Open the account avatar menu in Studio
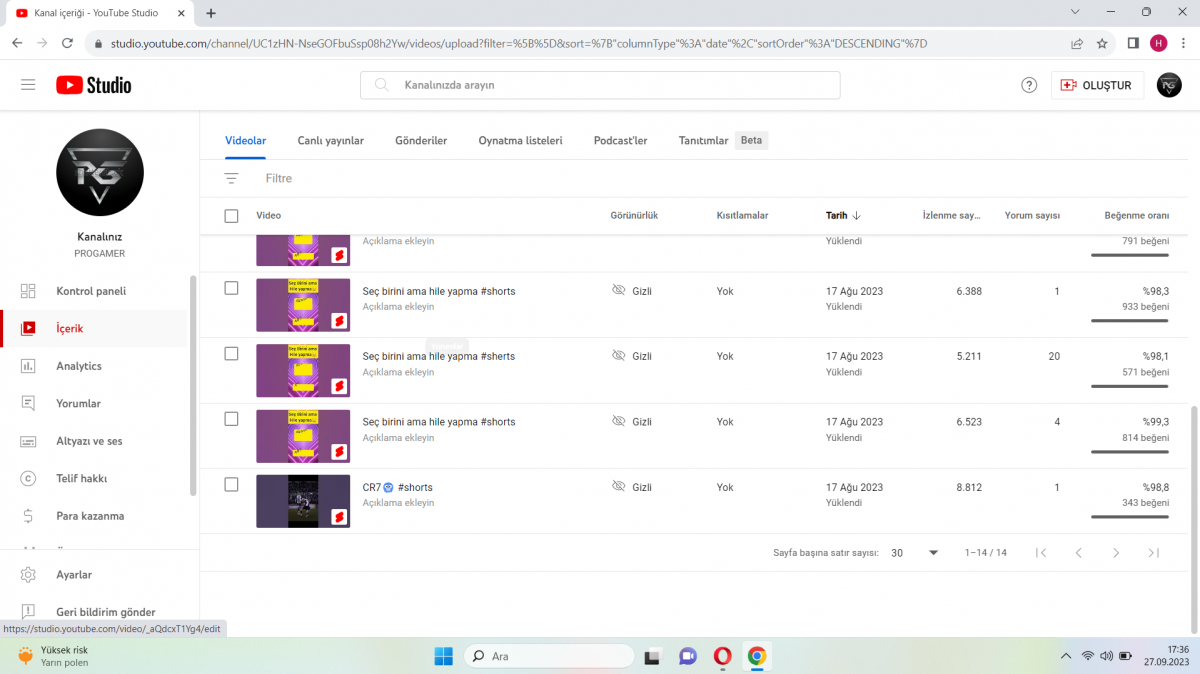Image resolution: width=1200 pixels, height=674 pixels. (x=1169, y=85)
